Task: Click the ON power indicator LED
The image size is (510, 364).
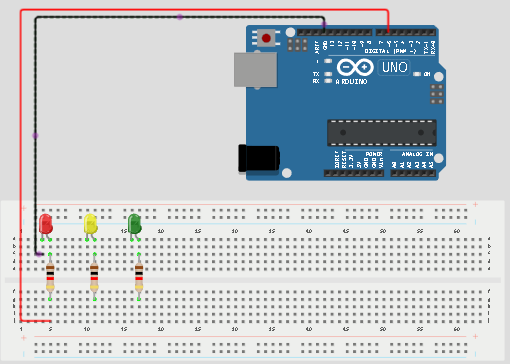Action: click(x=417, y=74)
